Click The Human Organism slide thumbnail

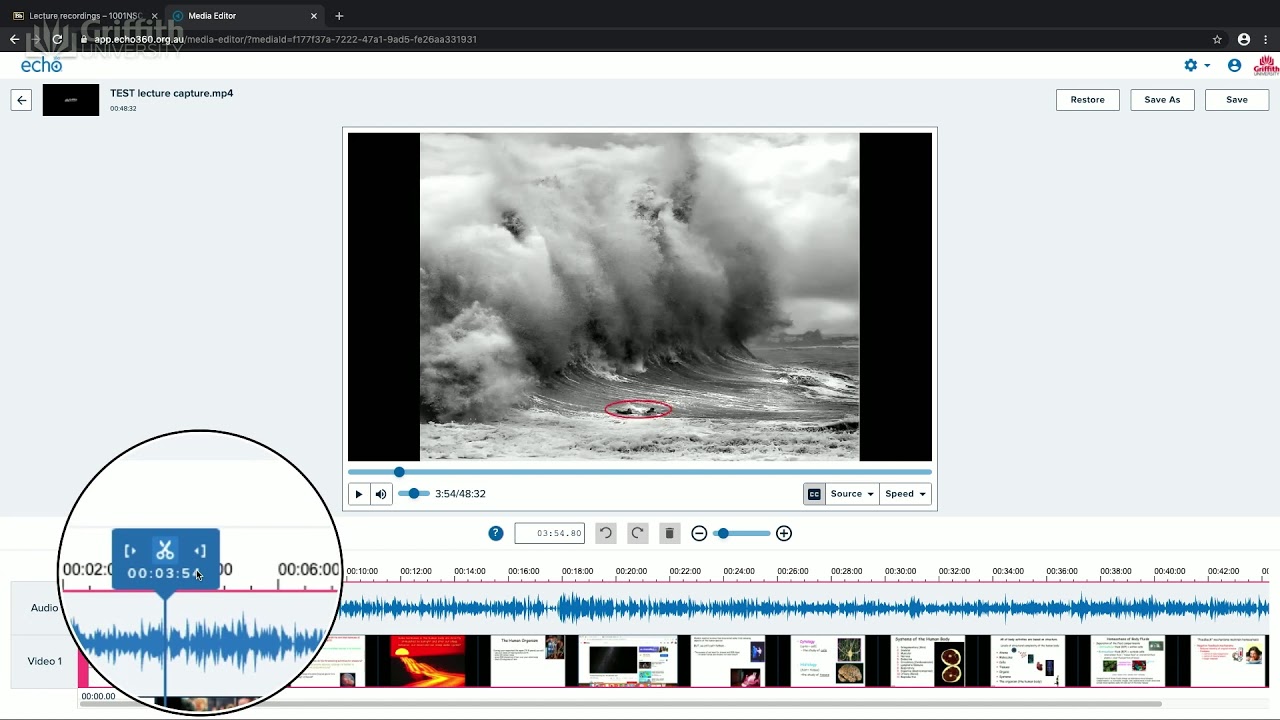528,661
